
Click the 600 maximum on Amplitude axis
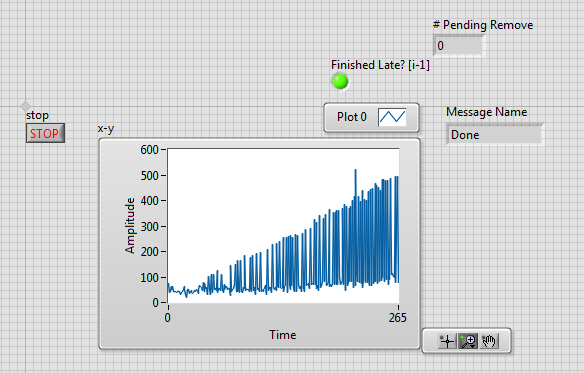(x=149, y=150)
